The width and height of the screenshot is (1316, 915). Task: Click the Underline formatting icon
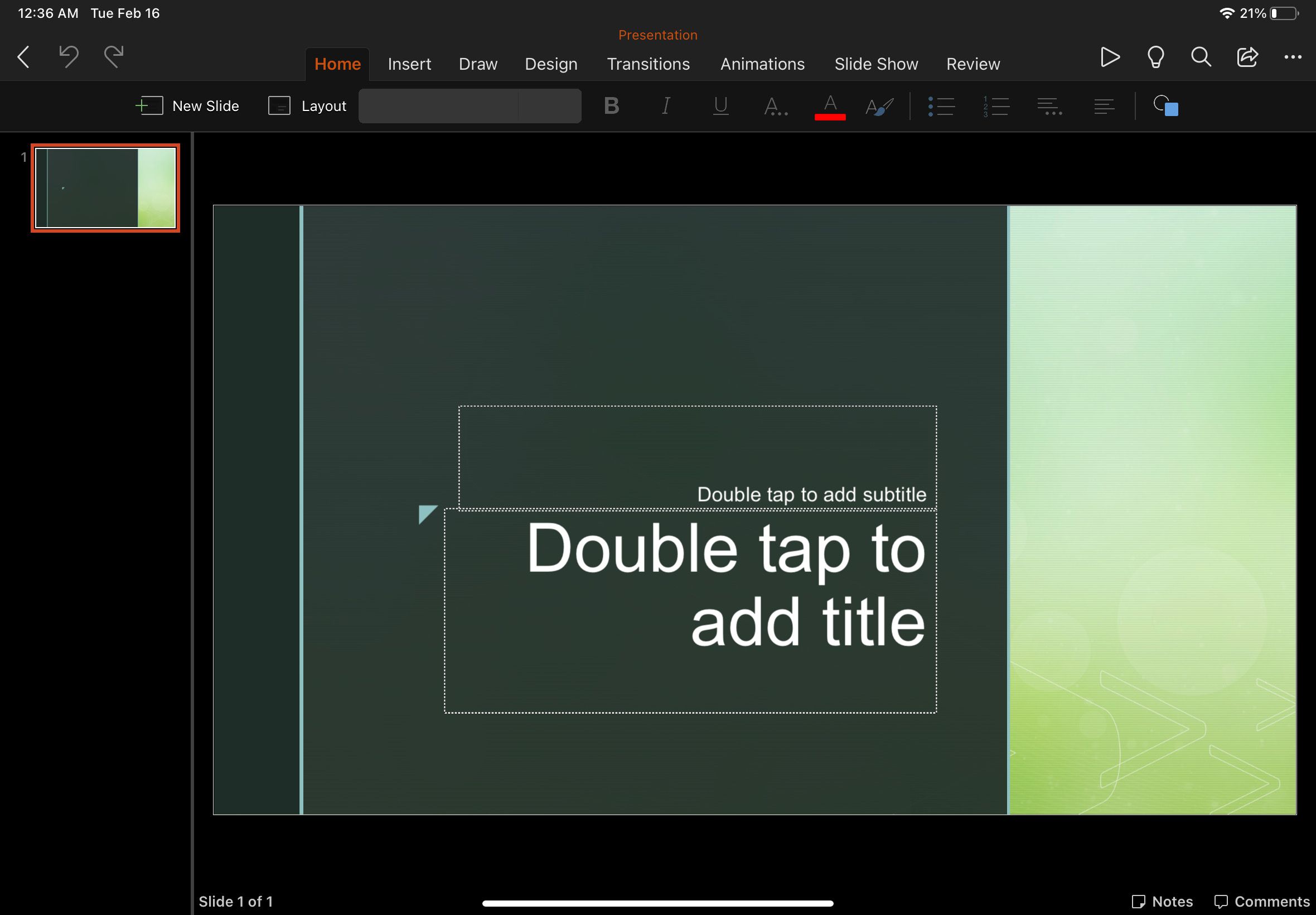pos(720,105)
